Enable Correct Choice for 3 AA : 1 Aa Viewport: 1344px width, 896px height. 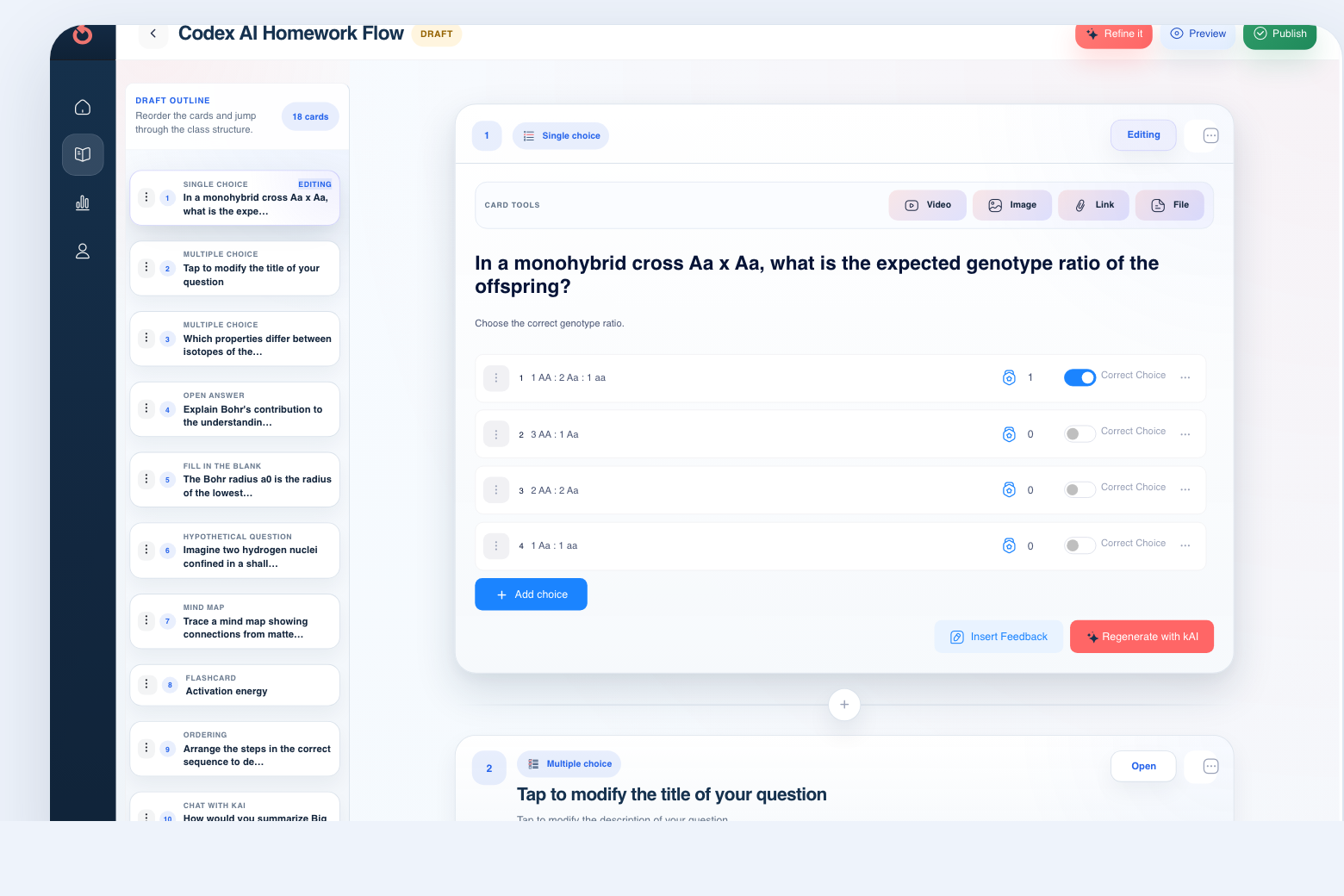click(1080, 434)
